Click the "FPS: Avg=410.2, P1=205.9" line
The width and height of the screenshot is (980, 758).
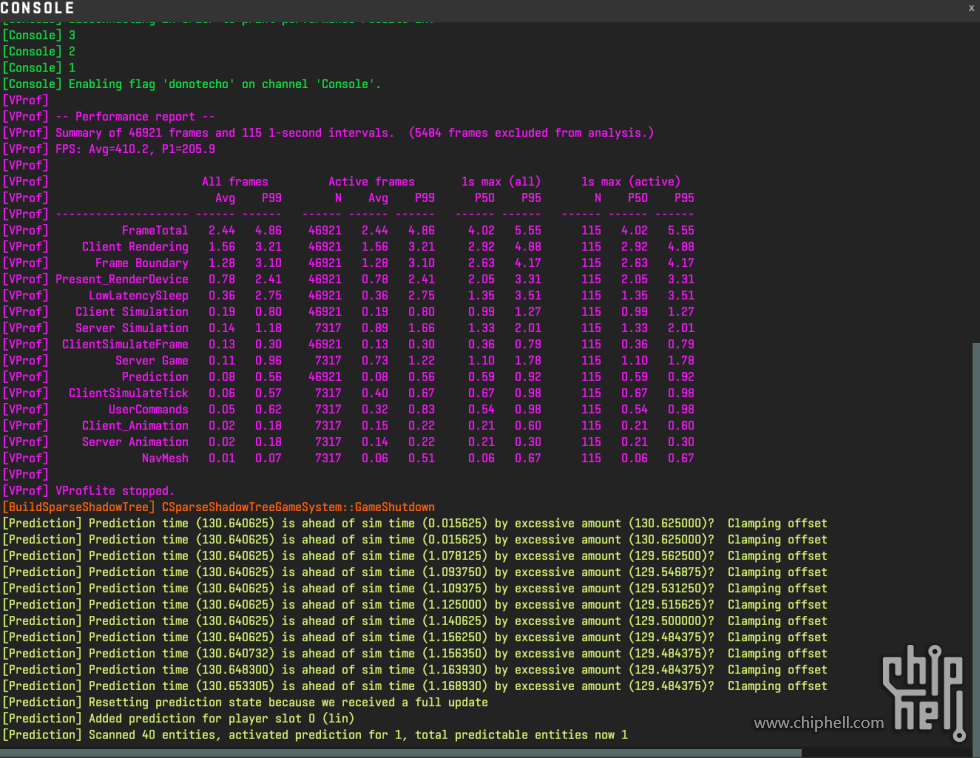pos(109,149)
